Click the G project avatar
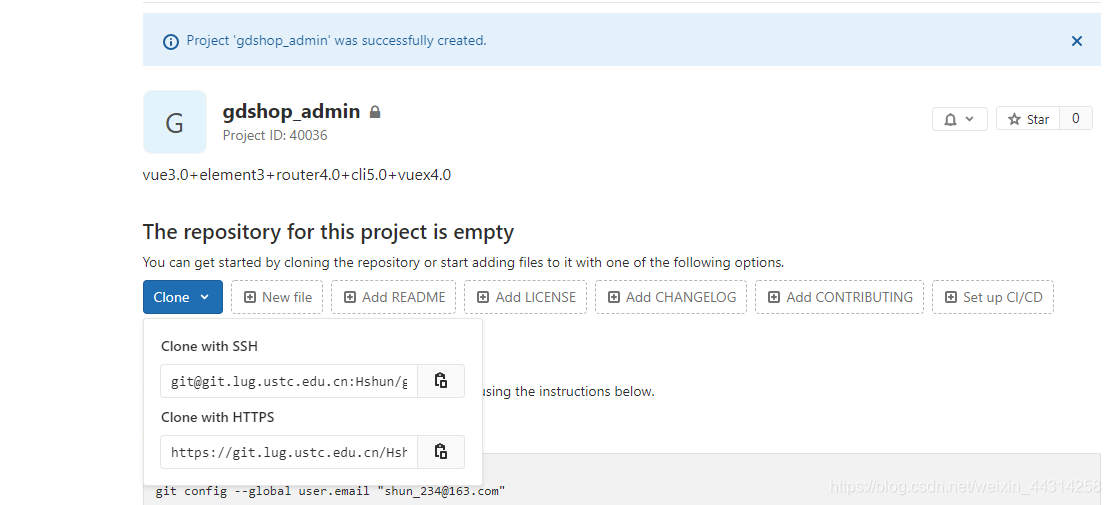This screenshot has width=1111, height=505. (175, 122)
